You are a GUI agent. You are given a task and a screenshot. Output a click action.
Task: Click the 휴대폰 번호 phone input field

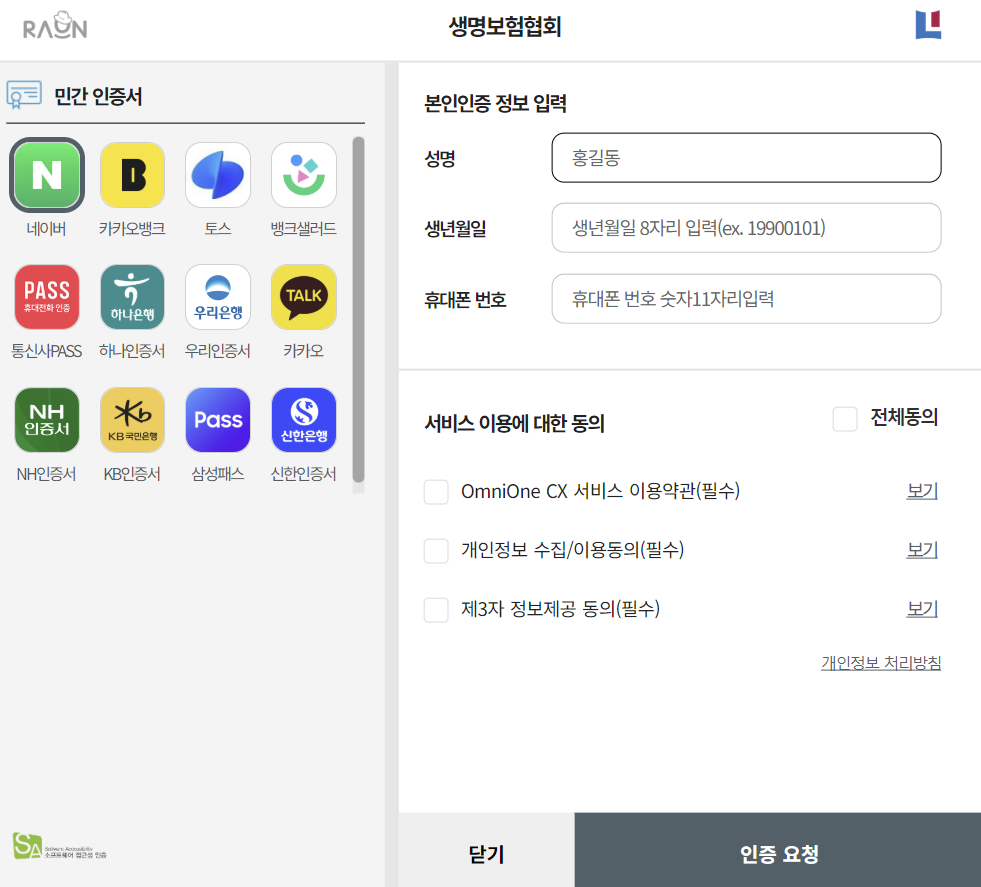[x=746, y=298]
